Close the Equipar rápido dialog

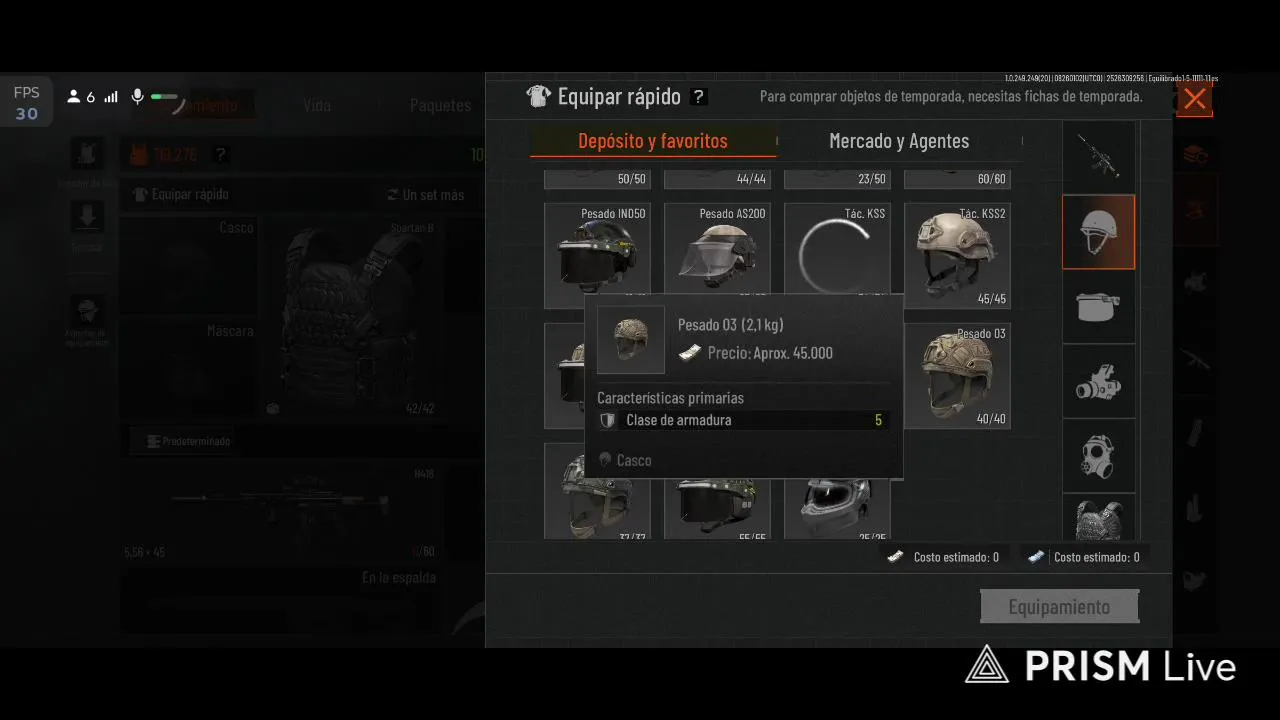[1194, 99]
